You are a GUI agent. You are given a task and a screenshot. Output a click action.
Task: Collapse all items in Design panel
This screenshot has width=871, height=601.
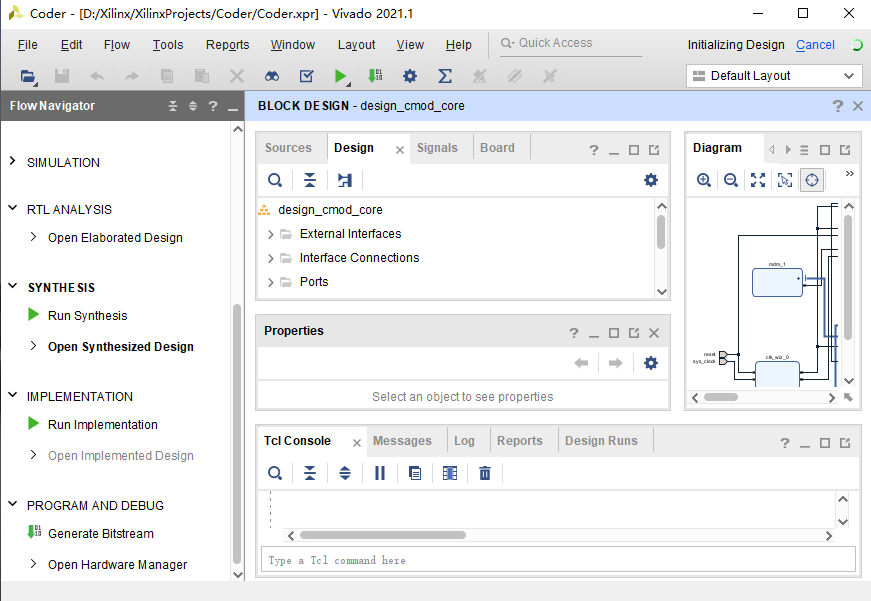coord(310,180)
